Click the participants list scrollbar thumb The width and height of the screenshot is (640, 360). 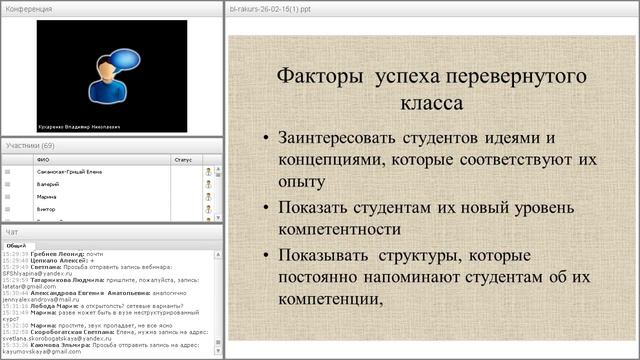coord(218,175)
